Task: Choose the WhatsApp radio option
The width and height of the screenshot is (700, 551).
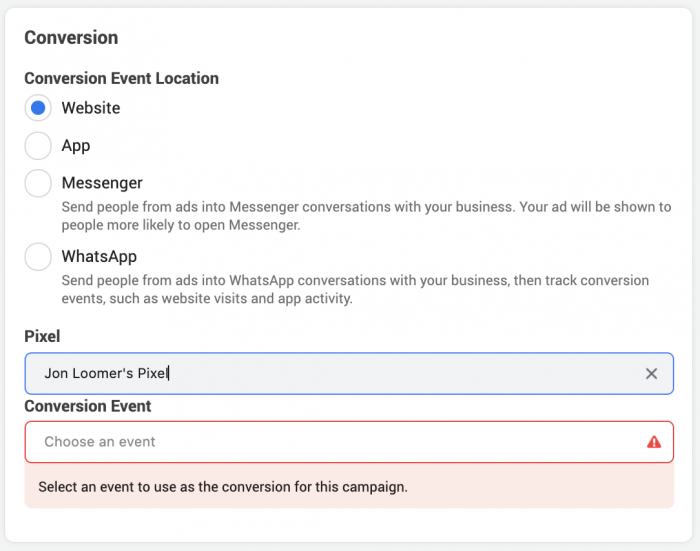Action: [x=38, y=257]
